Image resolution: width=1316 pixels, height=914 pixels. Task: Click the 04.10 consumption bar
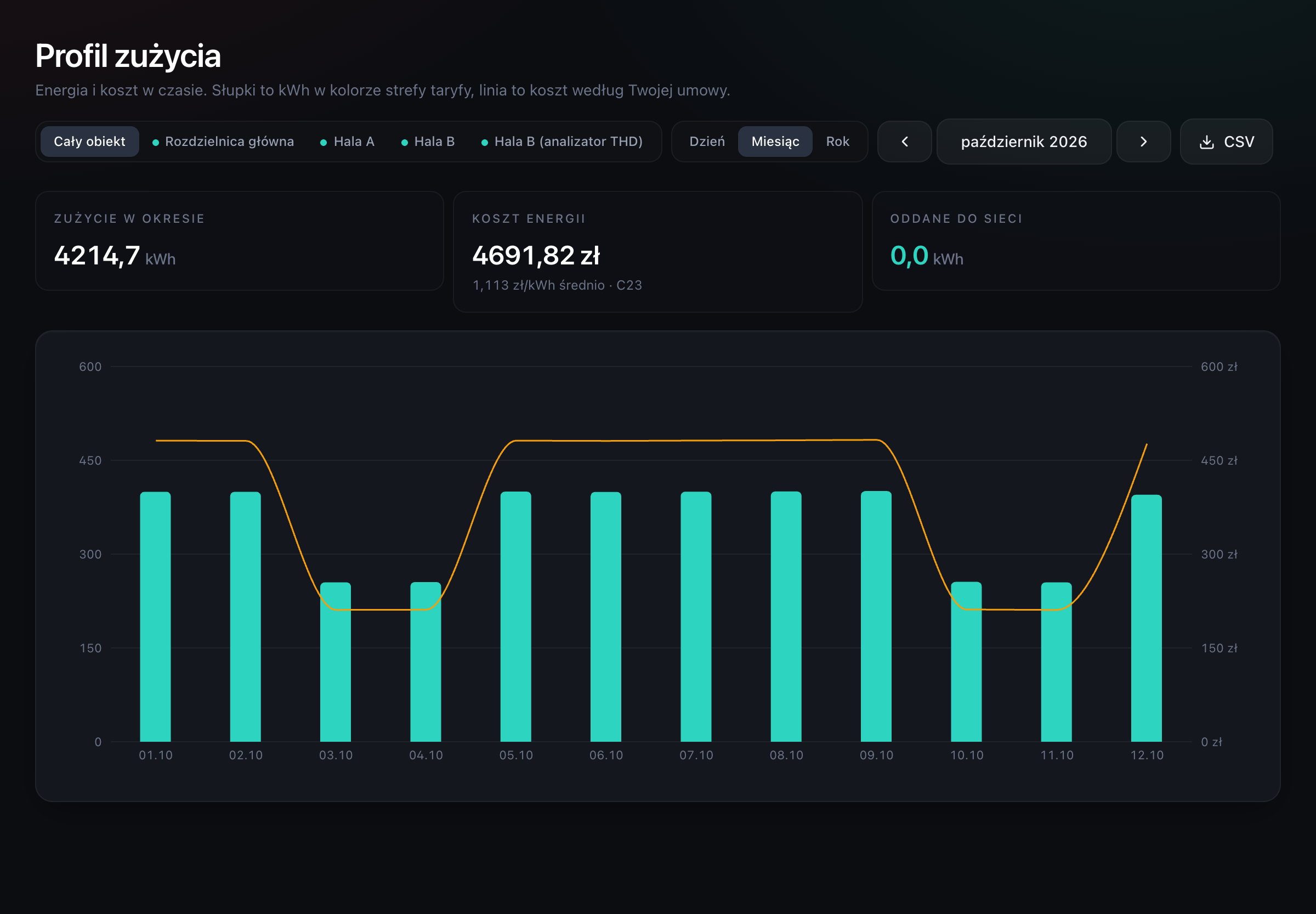pyautogui.click(x=426, y=662)
